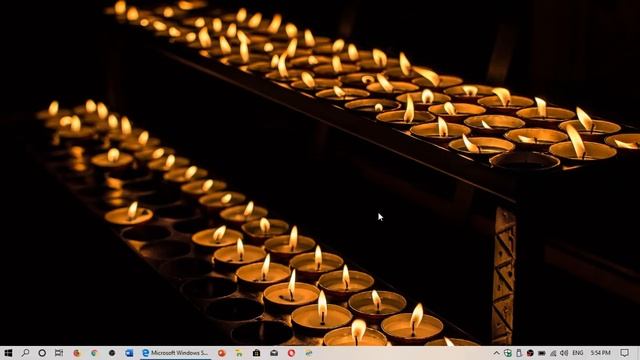This screenshot has width=640, height=360.
Task: Open PowerPoint from the taskbar
Action: [x=222, y=353]
